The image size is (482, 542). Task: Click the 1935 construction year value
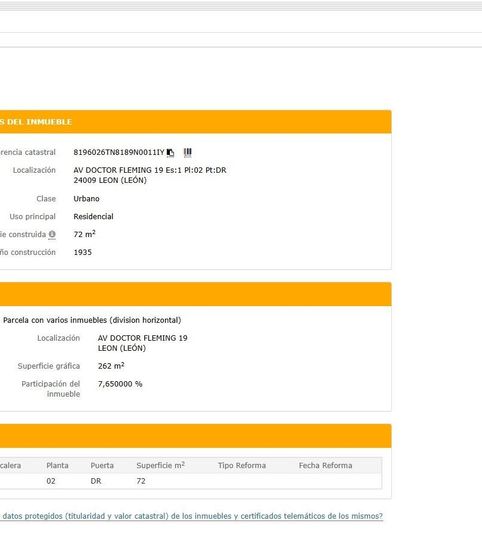(83, 252)
